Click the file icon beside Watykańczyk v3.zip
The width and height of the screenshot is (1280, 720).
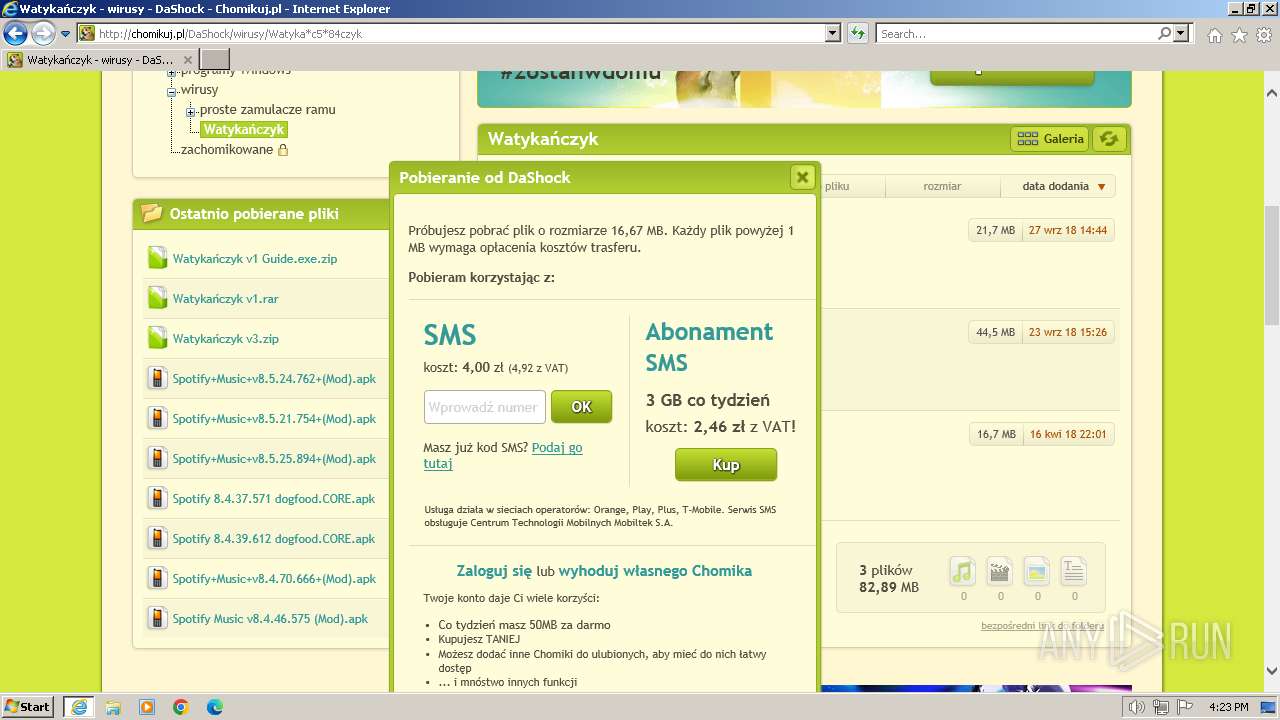[x=157, y=338]
